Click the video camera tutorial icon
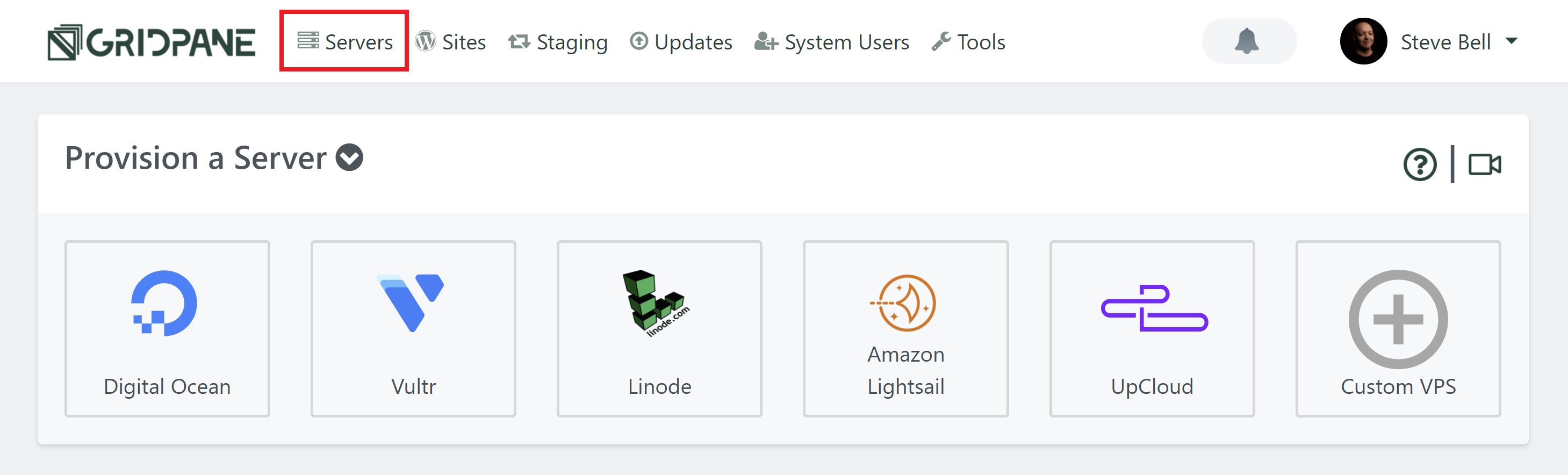 click(x=1485, y=164)
